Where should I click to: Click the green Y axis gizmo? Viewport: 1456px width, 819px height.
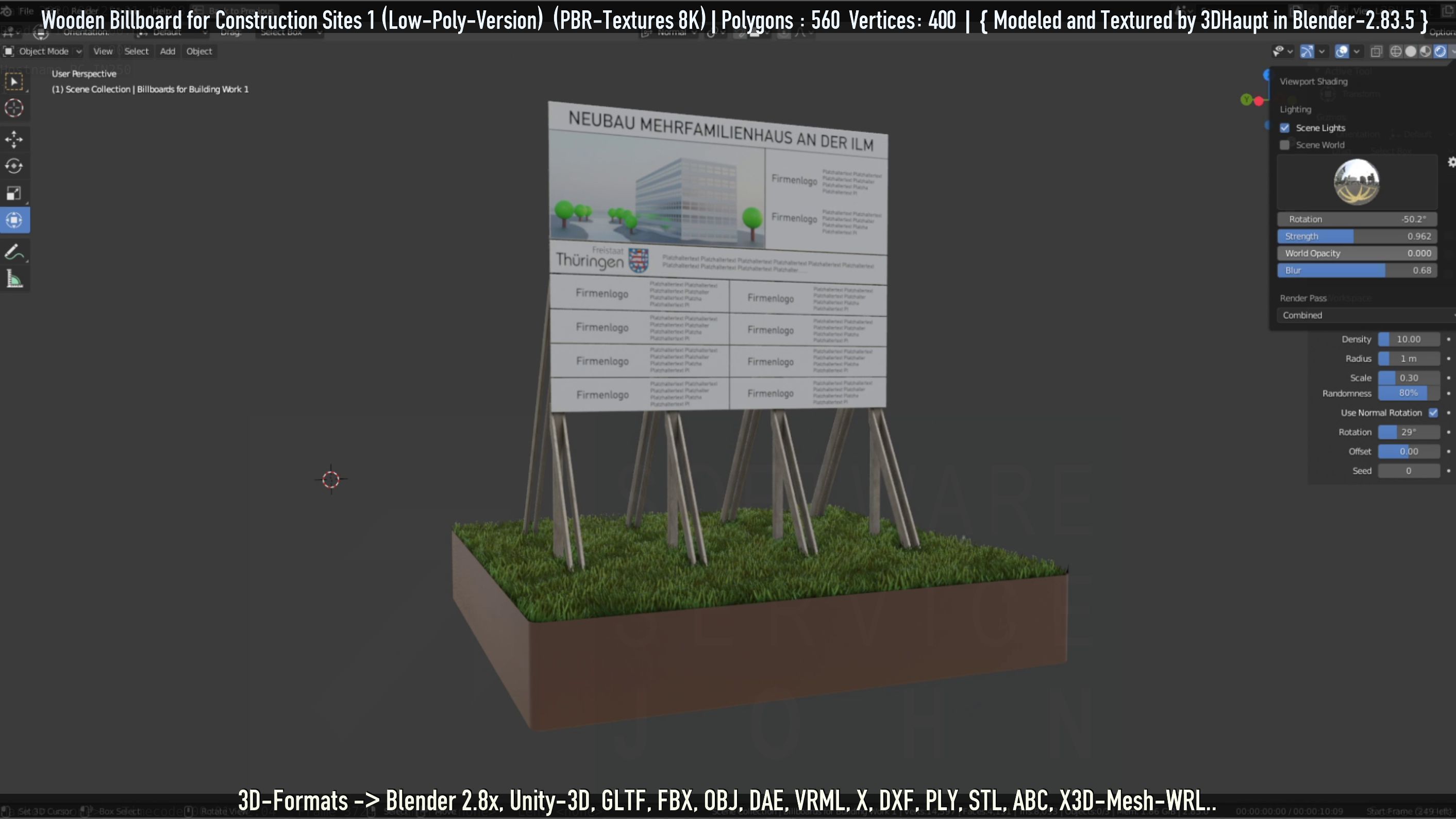pyautogui.click(x=1246, y=99)
